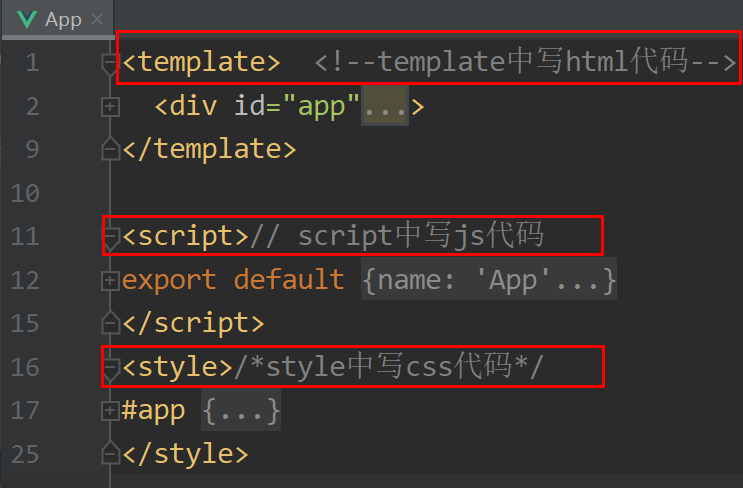Viewport: 743px width, 488px height.
Task: Click the export keyword
Action: [169, 280]
